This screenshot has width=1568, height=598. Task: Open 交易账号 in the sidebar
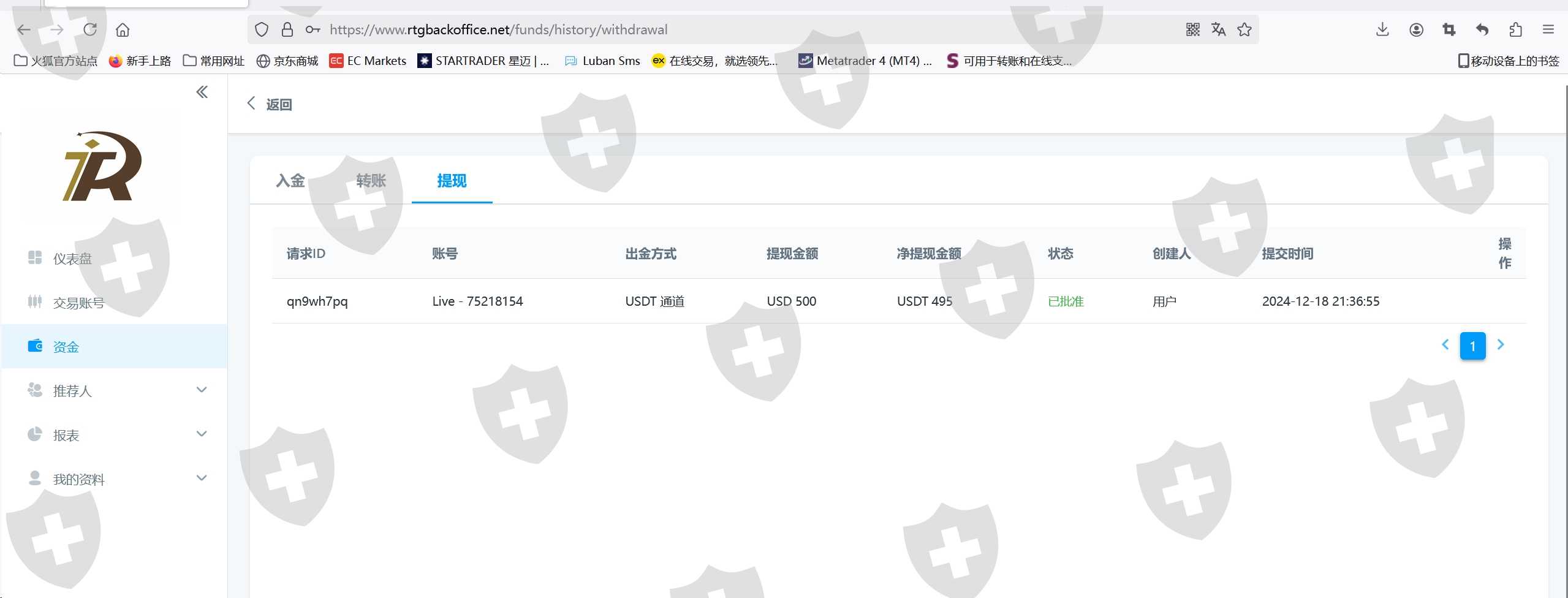click(114, 303)
